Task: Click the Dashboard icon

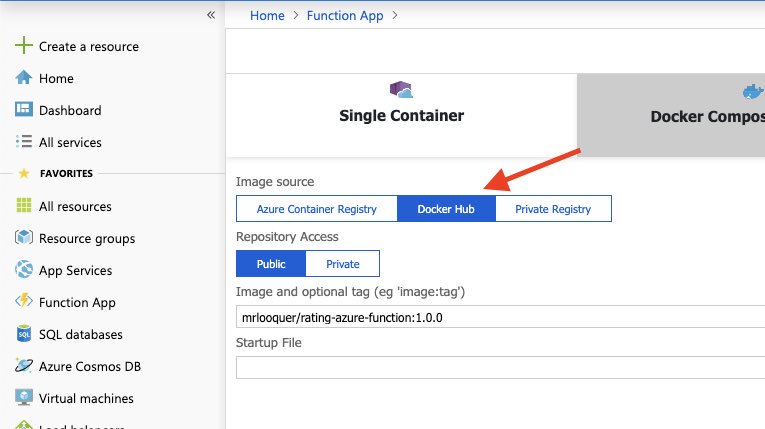Action: [23, 109]
